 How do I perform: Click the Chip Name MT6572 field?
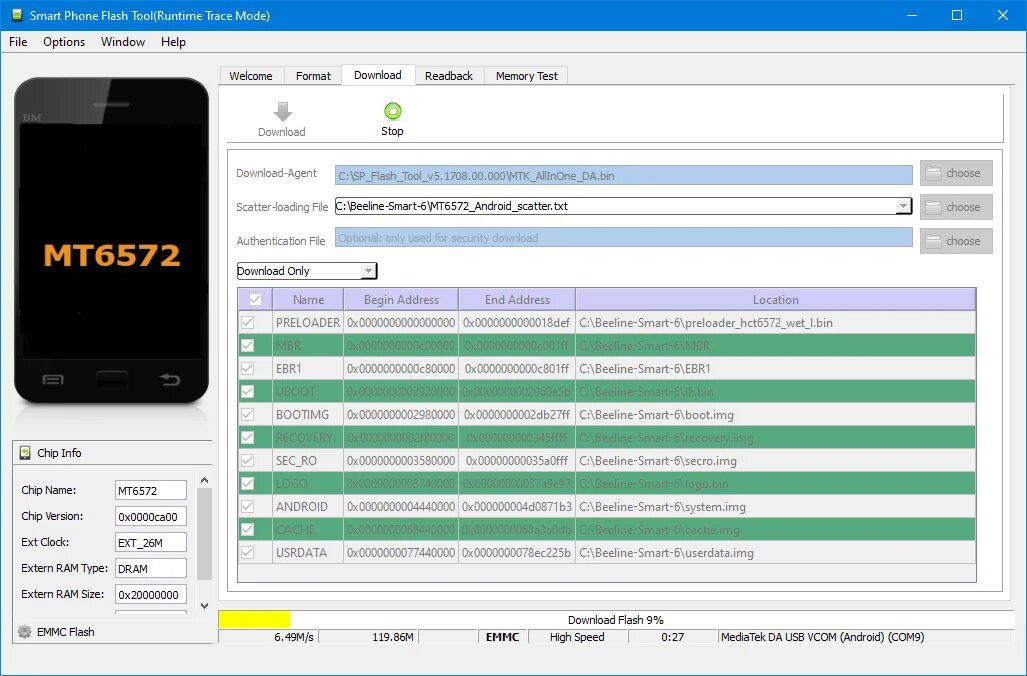coord(151,491)
